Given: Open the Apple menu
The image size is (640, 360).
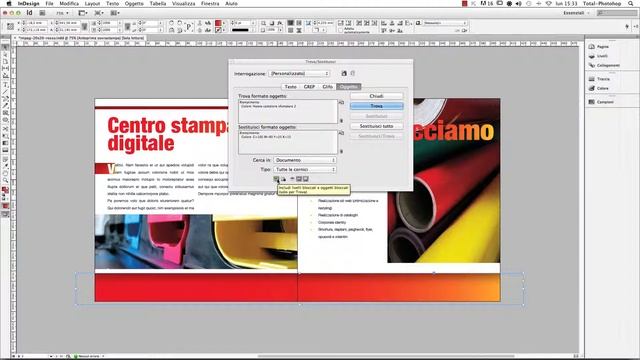Looking at the screenshot, I should tap(8, 3).
